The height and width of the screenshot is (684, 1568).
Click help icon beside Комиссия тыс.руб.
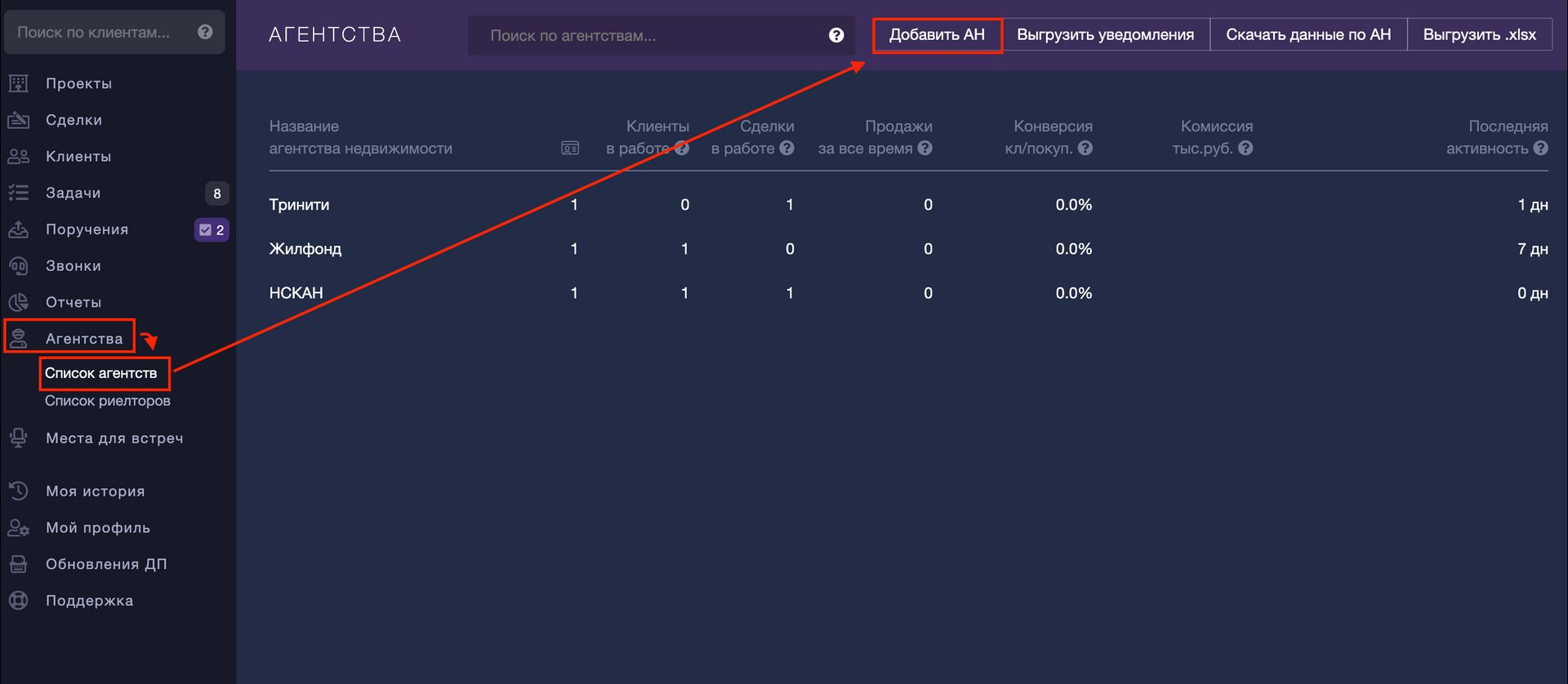click(1245, 148)
